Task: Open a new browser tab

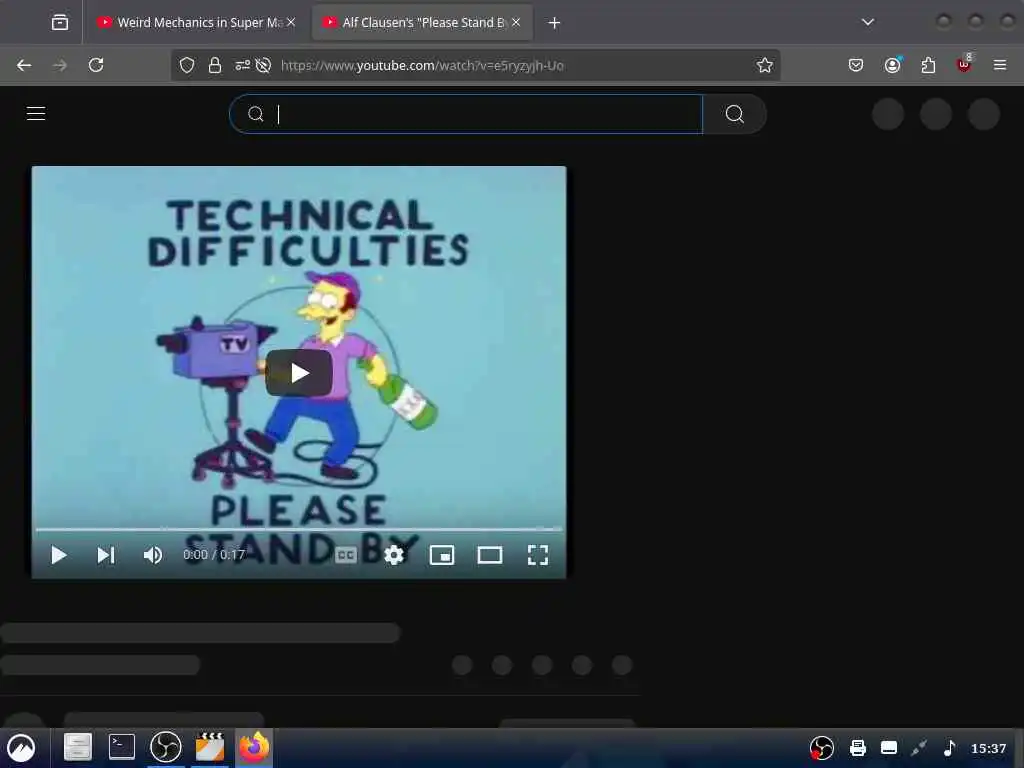Action: 554,23
